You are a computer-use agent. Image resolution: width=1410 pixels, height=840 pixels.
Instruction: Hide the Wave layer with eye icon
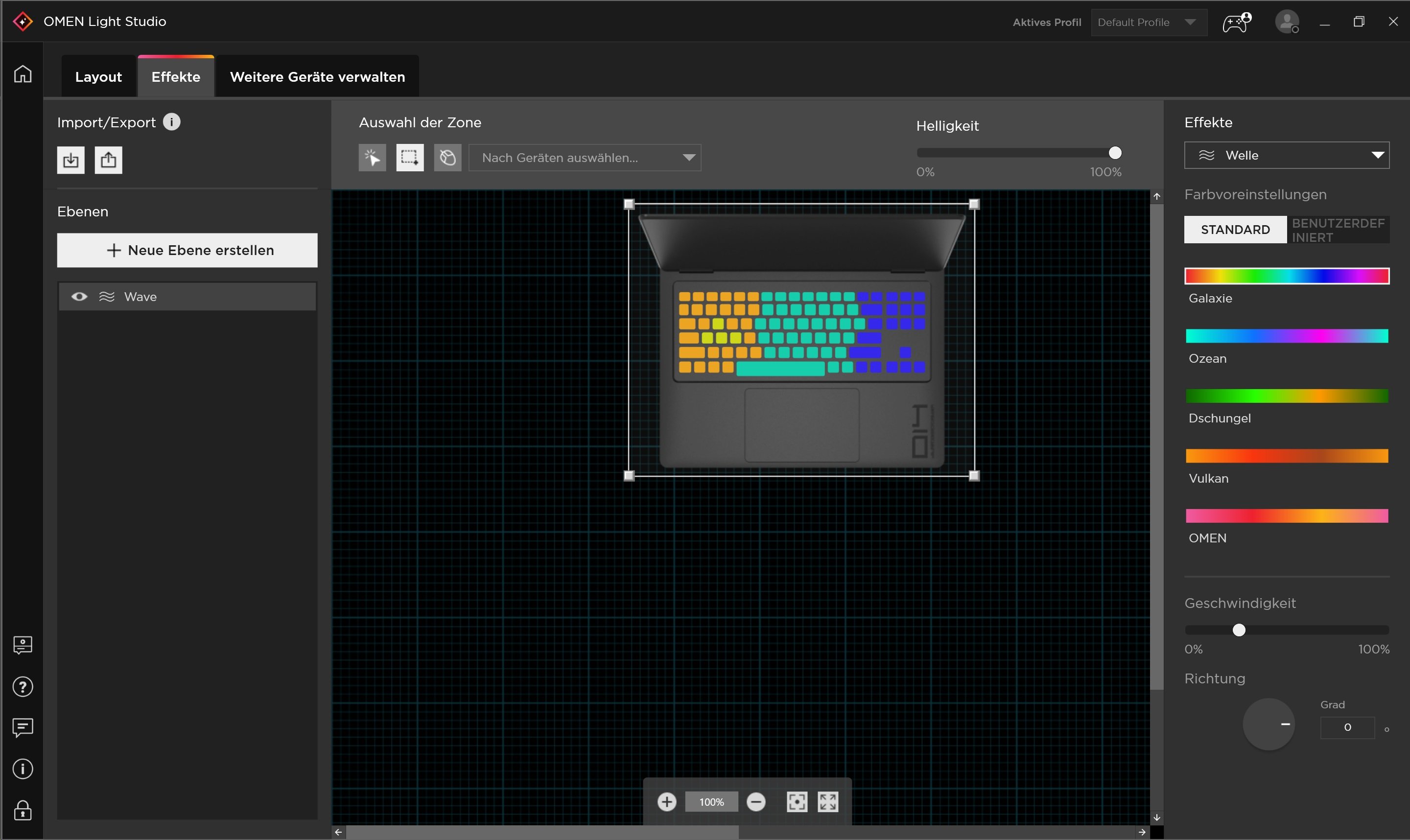pos(79,297)
